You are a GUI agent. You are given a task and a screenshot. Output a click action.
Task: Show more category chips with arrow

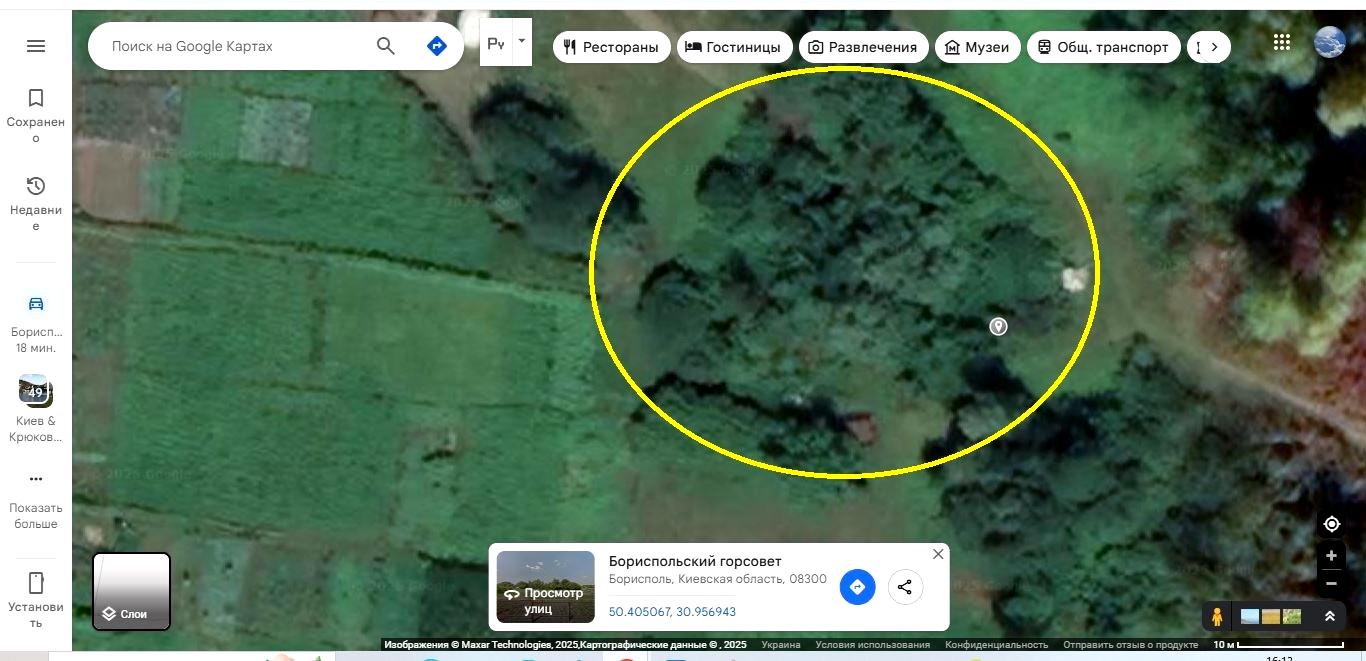pyautogui.click(x=1214, y=47)
